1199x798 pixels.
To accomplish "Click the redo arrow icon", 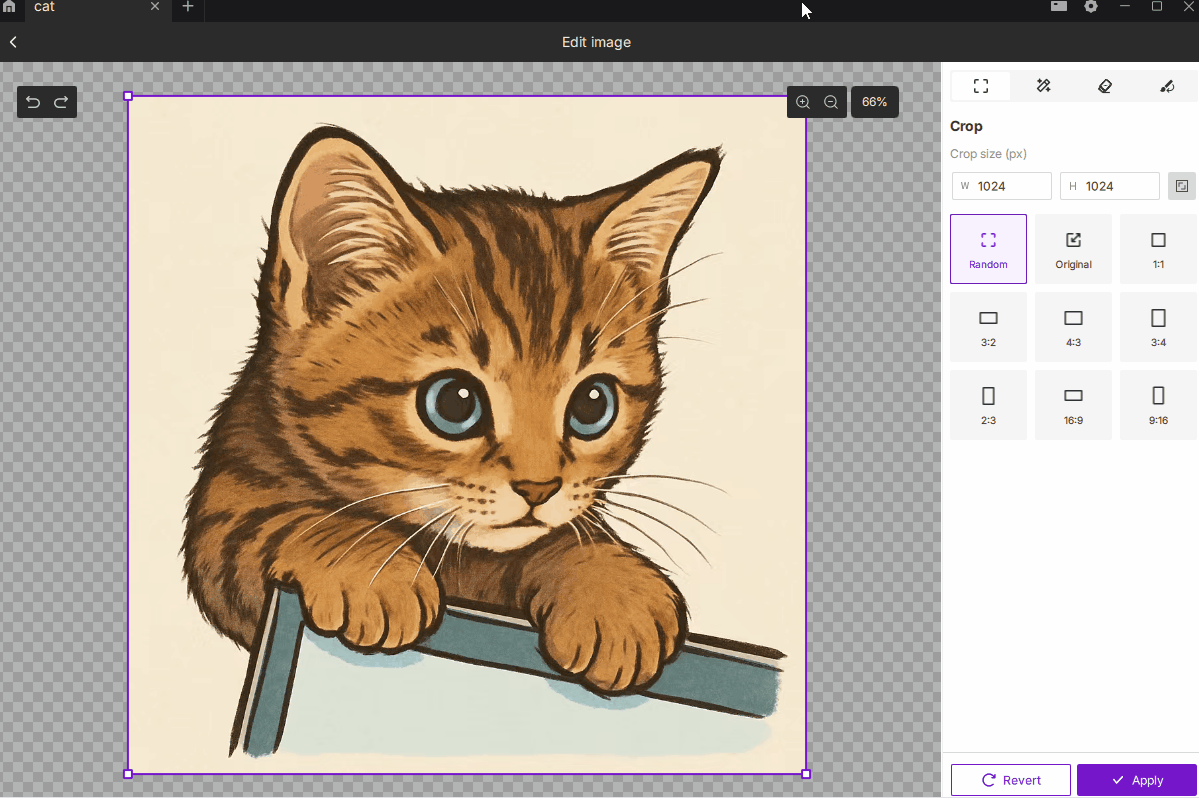I will point(61,102).
